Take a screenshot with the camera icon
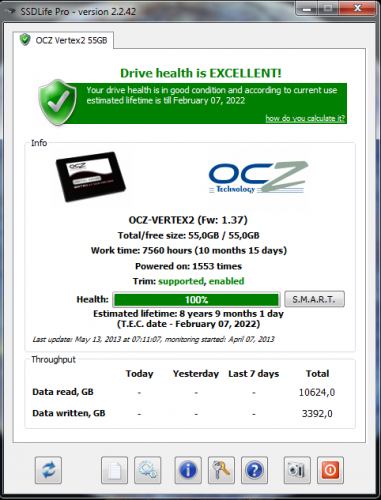The width and height of the screenshot is (381, 500). click(x=297, y=470)
